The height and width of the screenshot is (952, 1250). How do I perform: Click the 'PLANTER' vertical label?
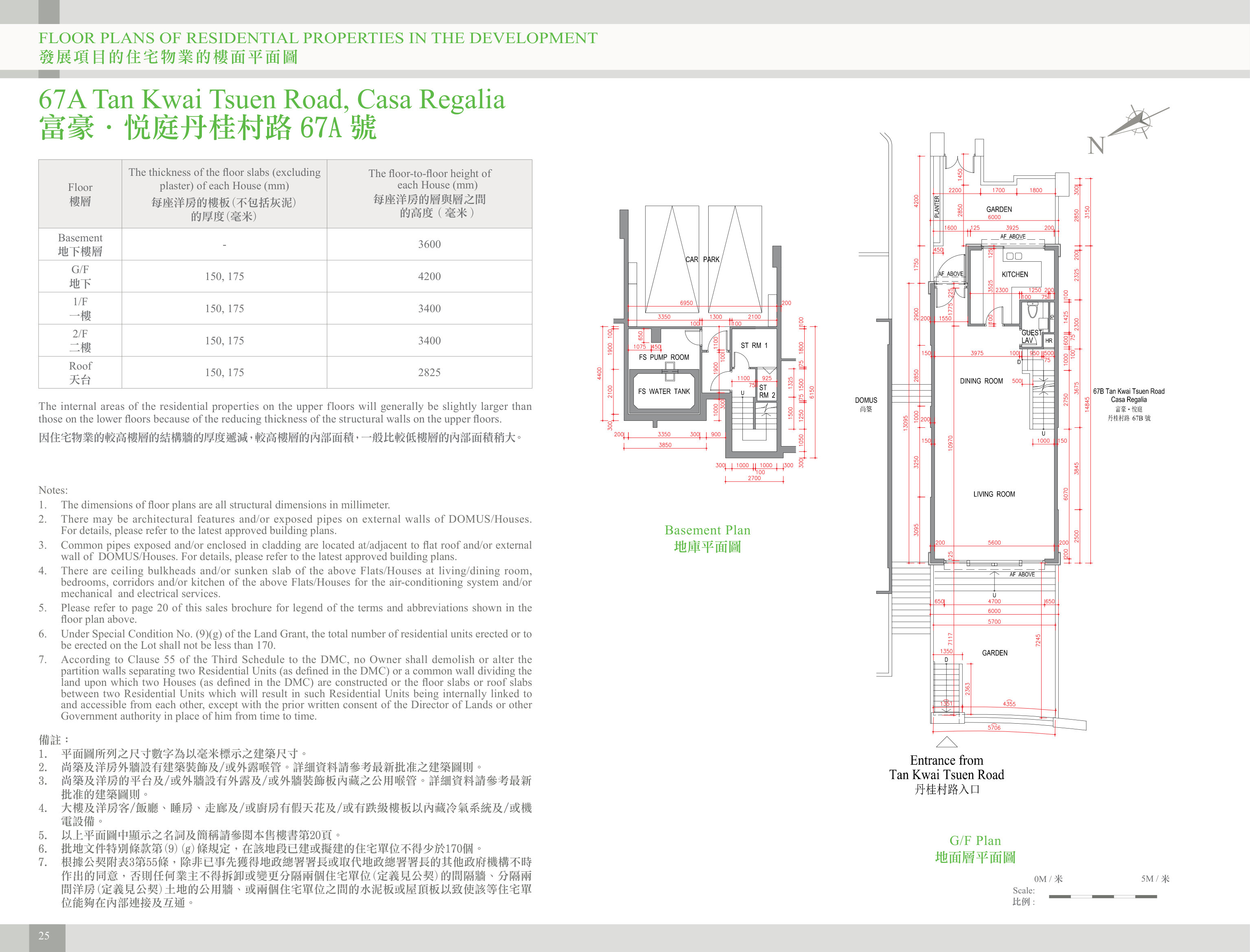click(x=937, y=206)
